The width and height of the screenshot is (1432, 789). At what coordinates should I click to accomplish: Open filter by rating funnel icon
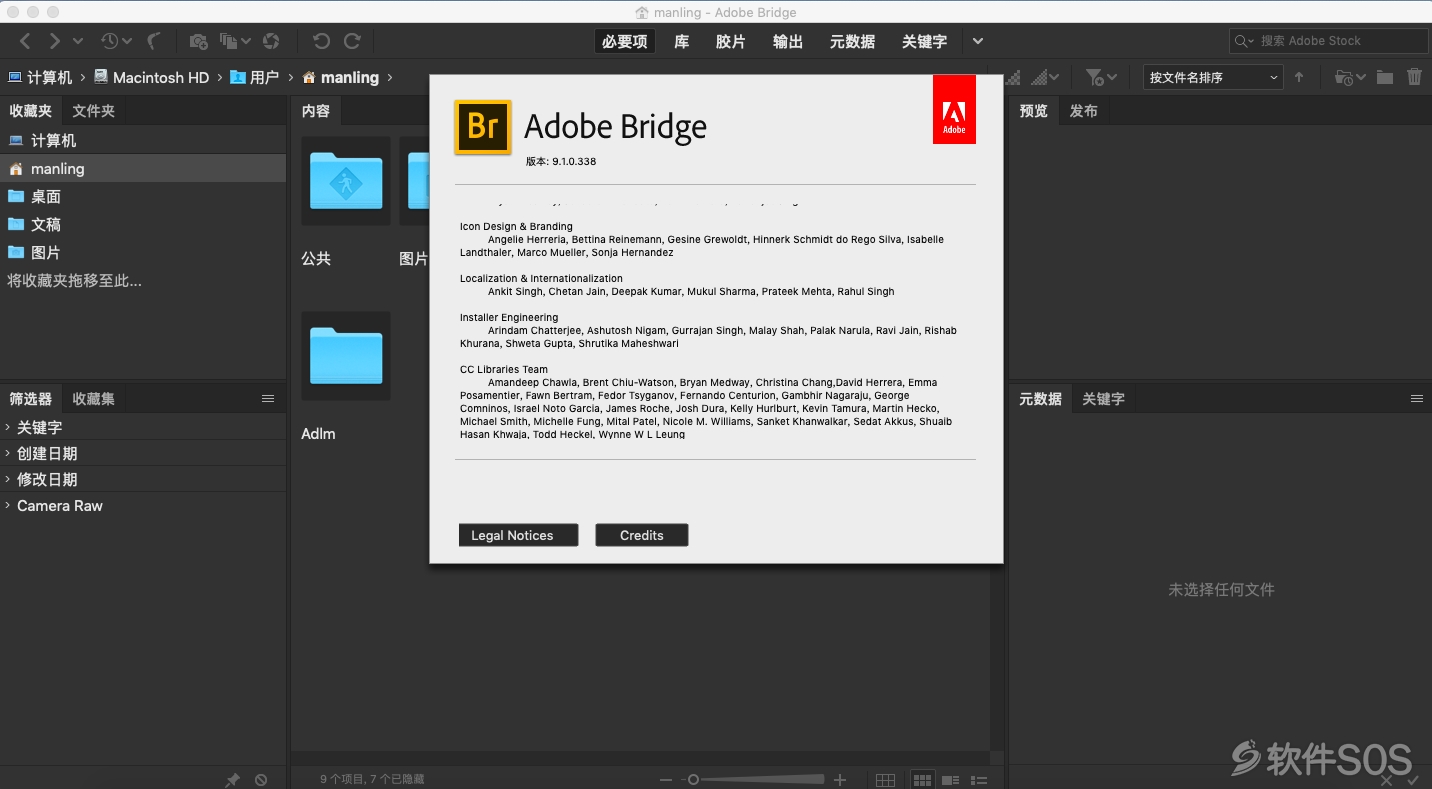(1101, 77)
